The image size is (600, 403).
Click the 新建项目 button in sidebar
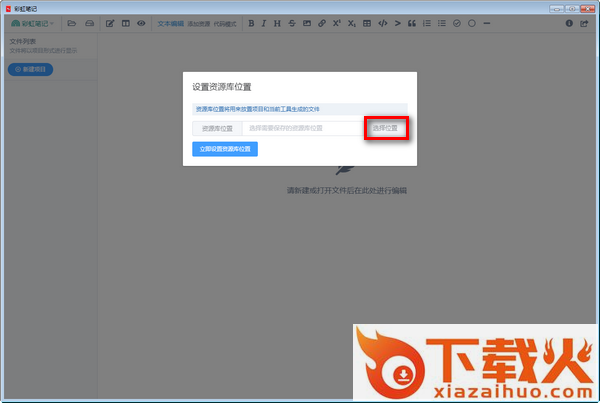click(32, 69)
